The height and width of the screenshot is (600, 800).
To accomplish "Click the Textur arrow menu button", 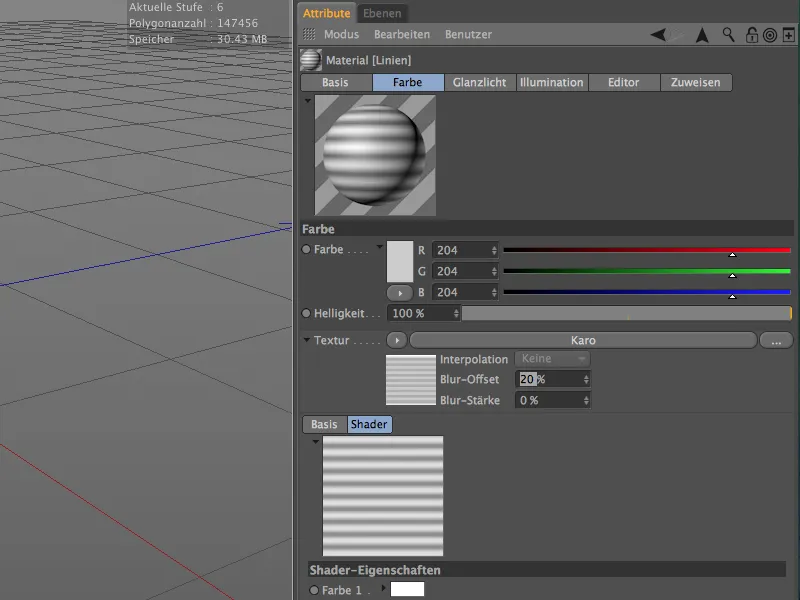I will pyautogui.click(x=396, y=340).
